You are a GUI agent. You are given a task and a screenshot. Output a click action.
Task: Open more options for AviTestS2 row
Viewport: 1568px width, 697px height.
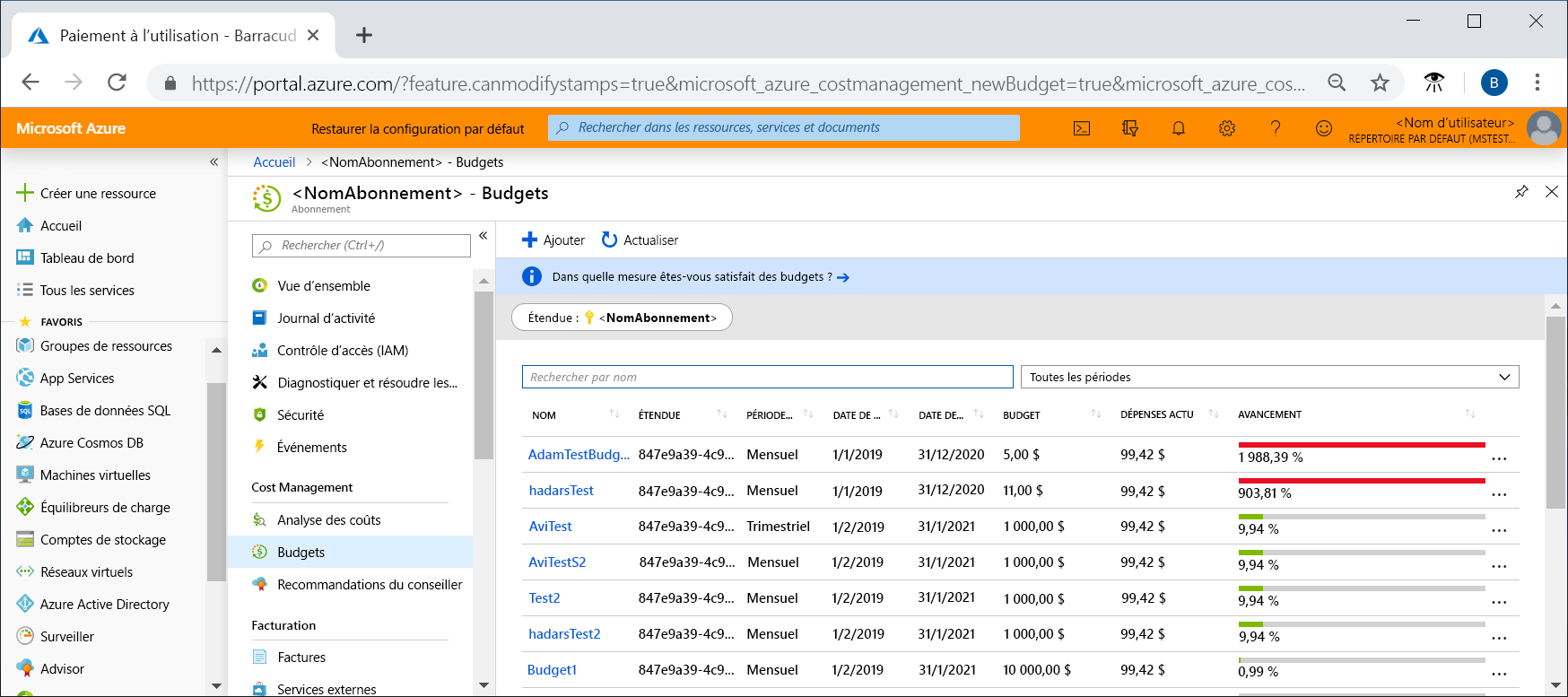(1499, 566)
